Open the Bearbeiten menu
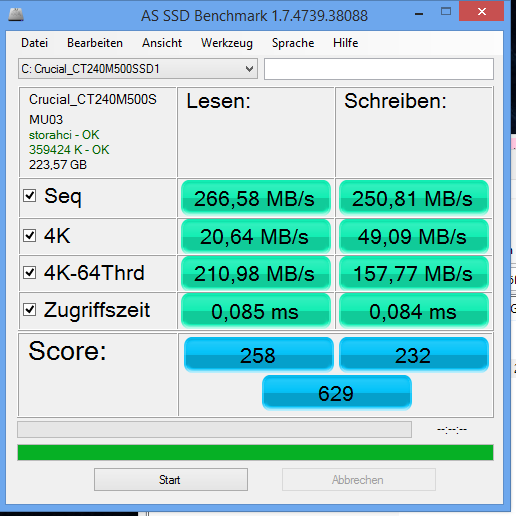Image resolution: width=516 pixels, height=516 pixels. [x=95, y=43]
